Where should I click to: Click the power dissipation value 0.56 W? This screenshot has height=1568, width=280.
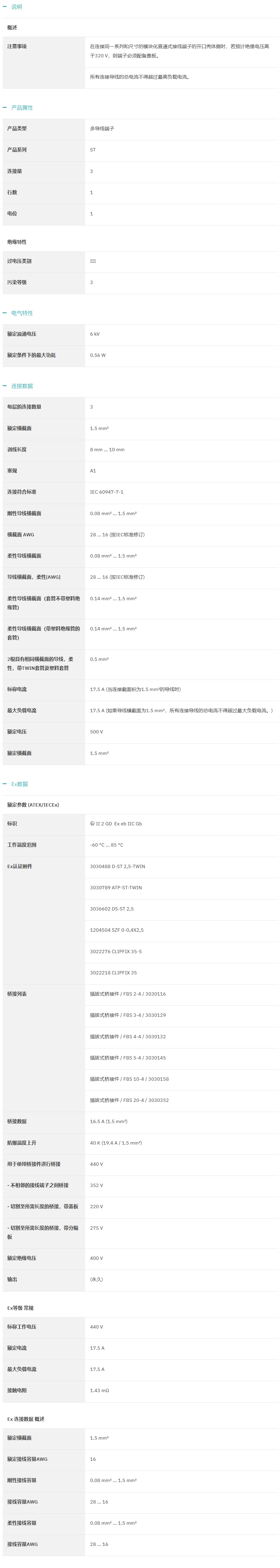(98, 355)
